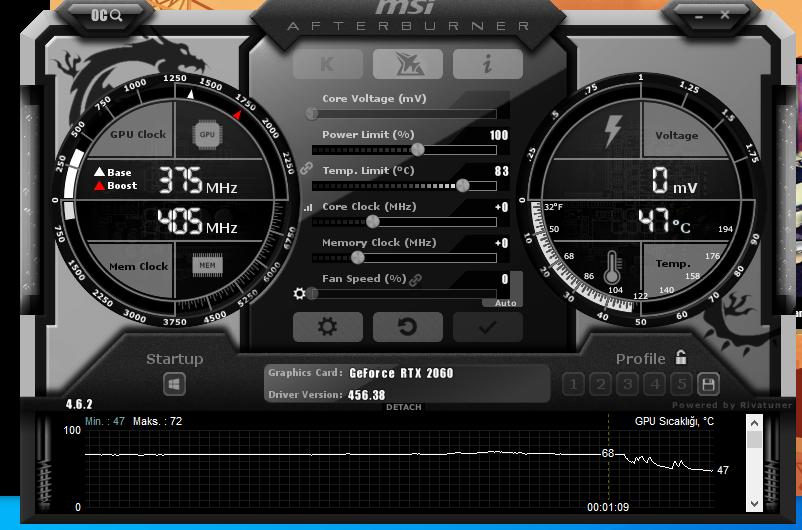This screenshot has height=530, width=802.
Task: Click the GPU Sıcaklığı, °C graph title
Action: (674, 422)
